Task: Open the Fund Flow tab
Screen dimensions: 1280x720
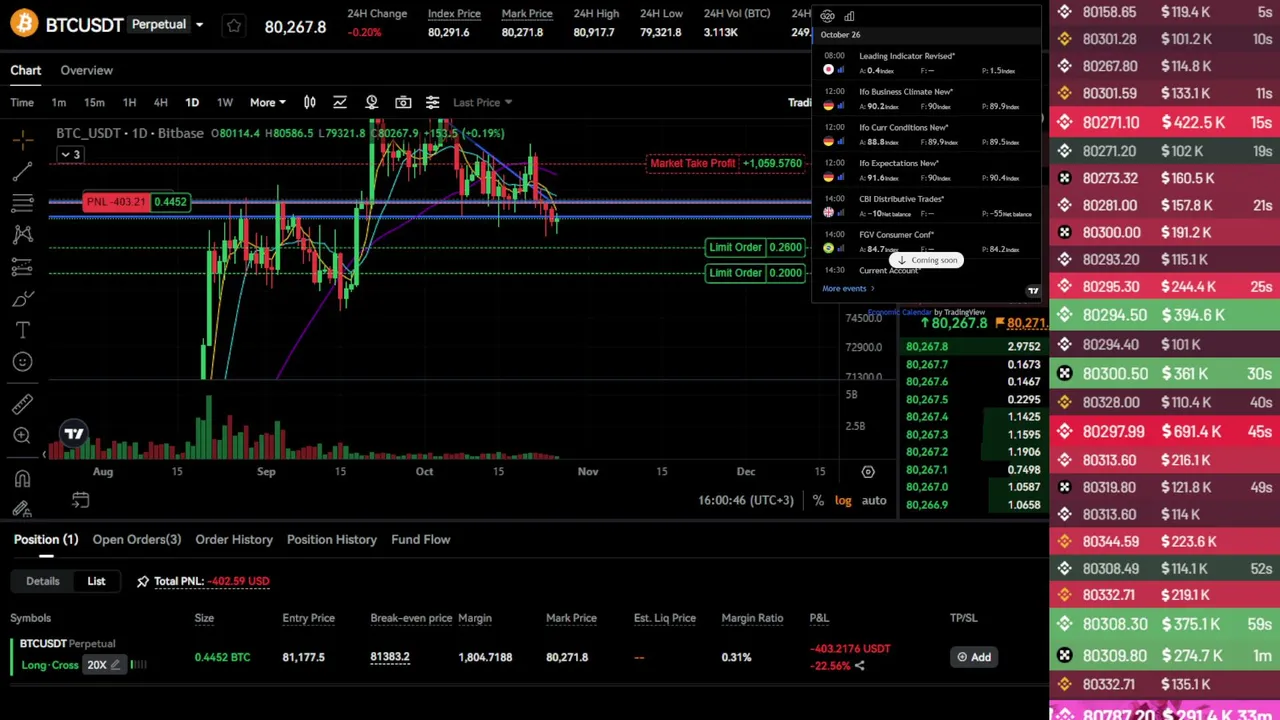Action: click(421, 539)
